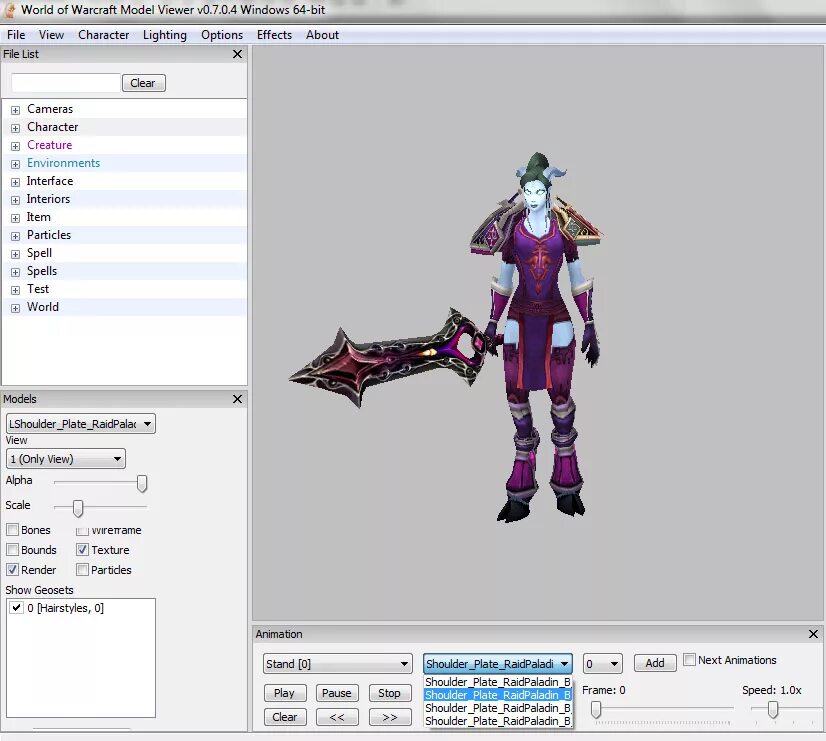Click the Pause animation button
Image resolution: width=826 pixels, height=741 pixels.
[x=337, y=693]
